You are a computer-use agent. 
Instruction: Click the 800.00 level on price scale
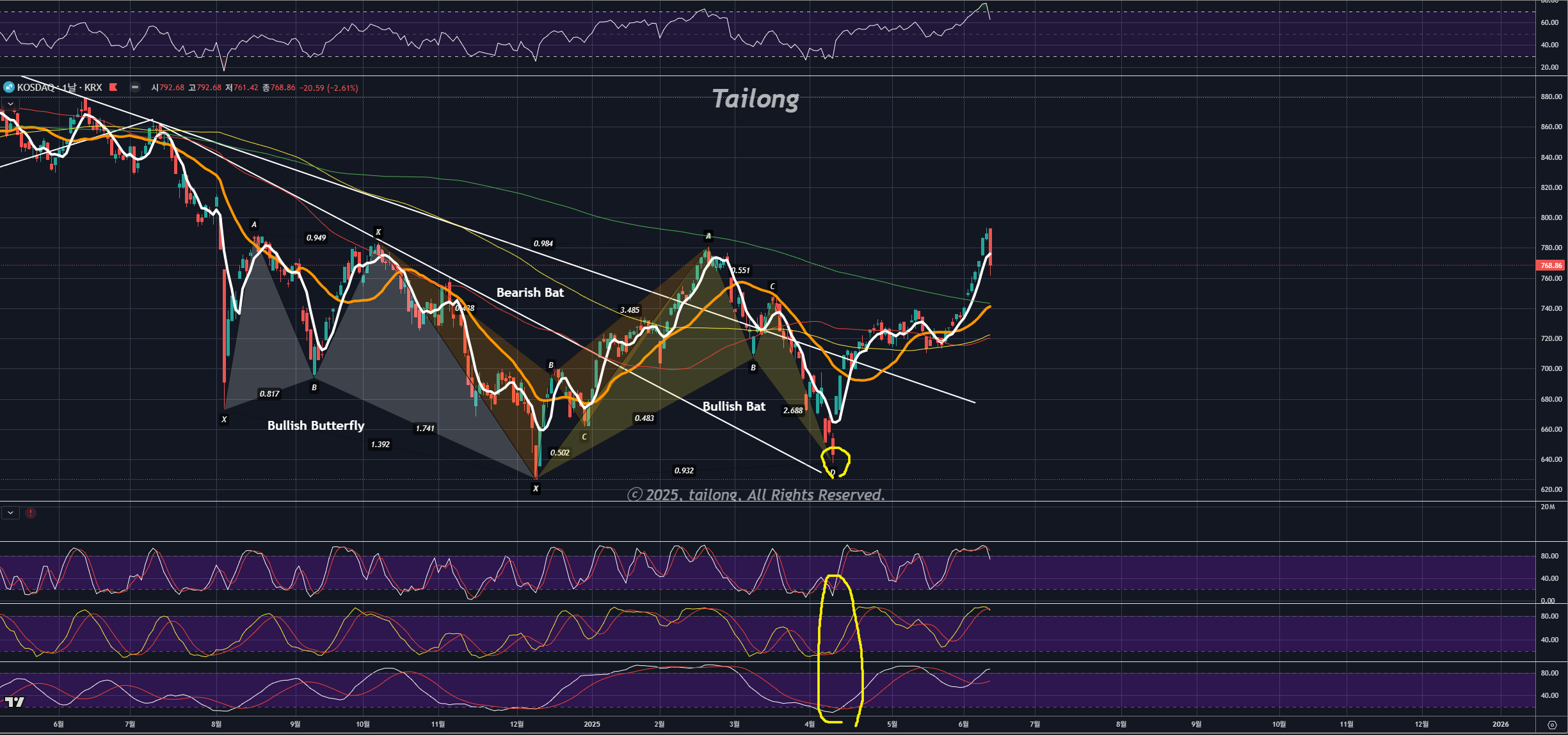pyautogui.click(x=1551, y=217)
